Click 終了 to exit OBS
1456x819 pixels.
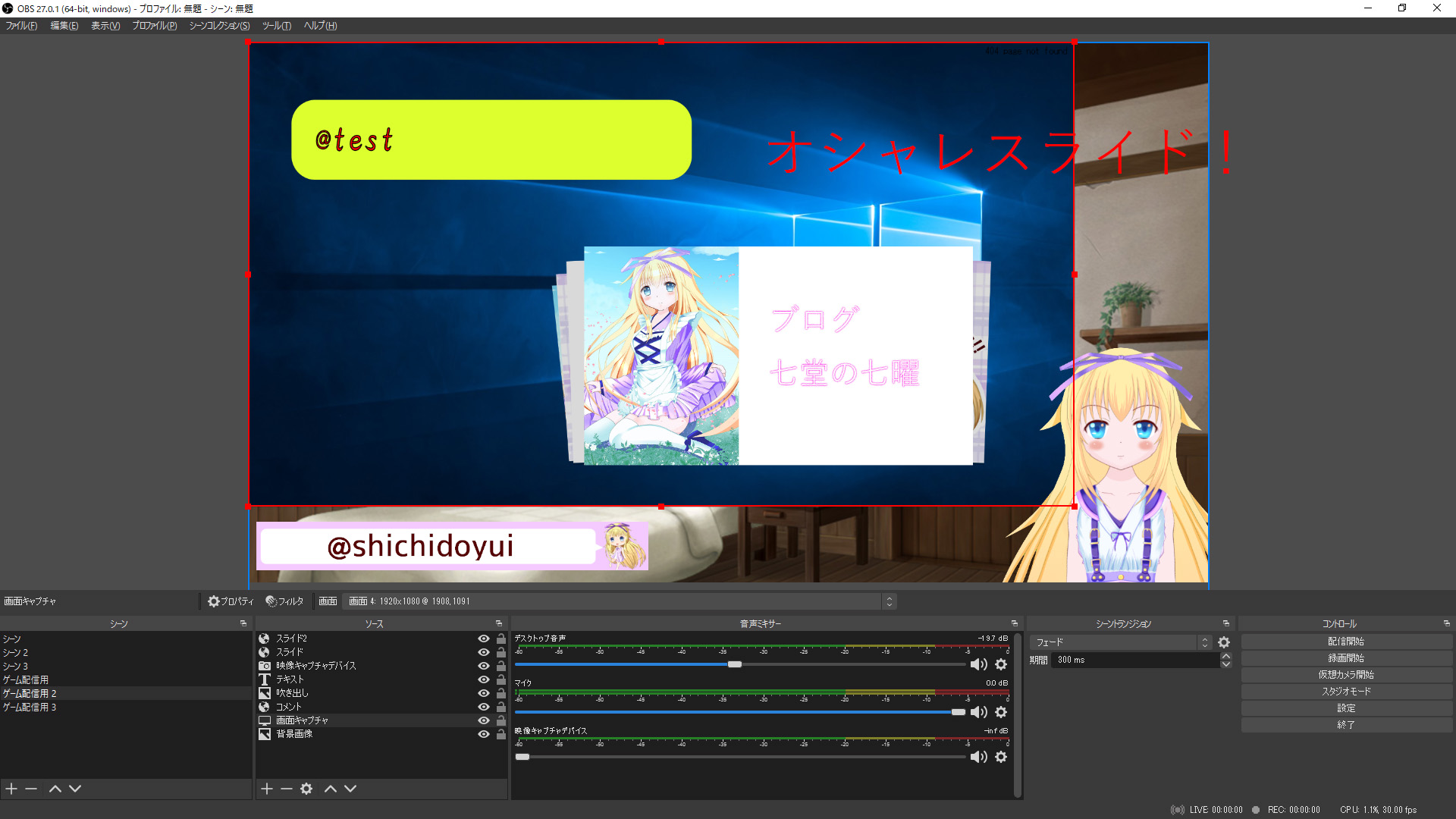point(1346,725)
